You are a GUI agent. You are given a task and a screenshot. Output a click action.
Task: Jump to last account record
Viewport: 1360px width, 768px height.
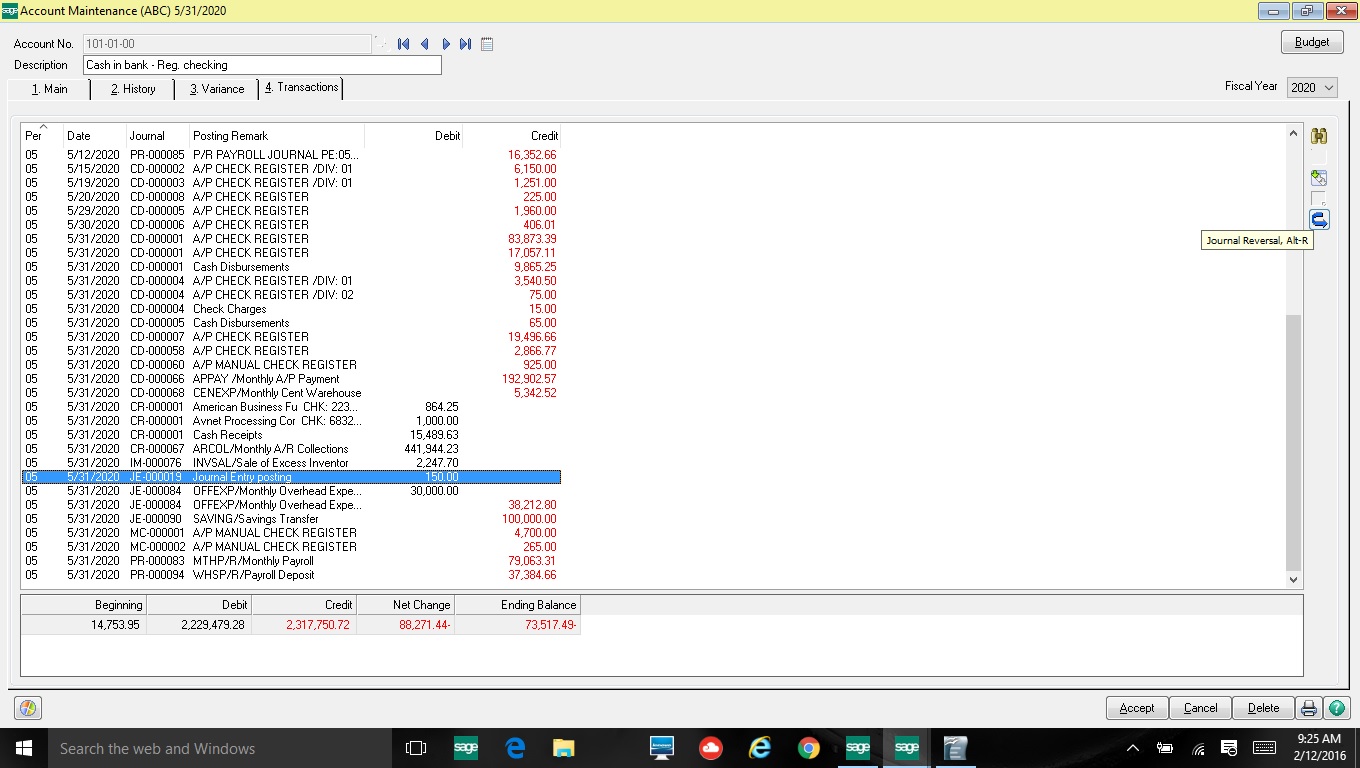466,44
